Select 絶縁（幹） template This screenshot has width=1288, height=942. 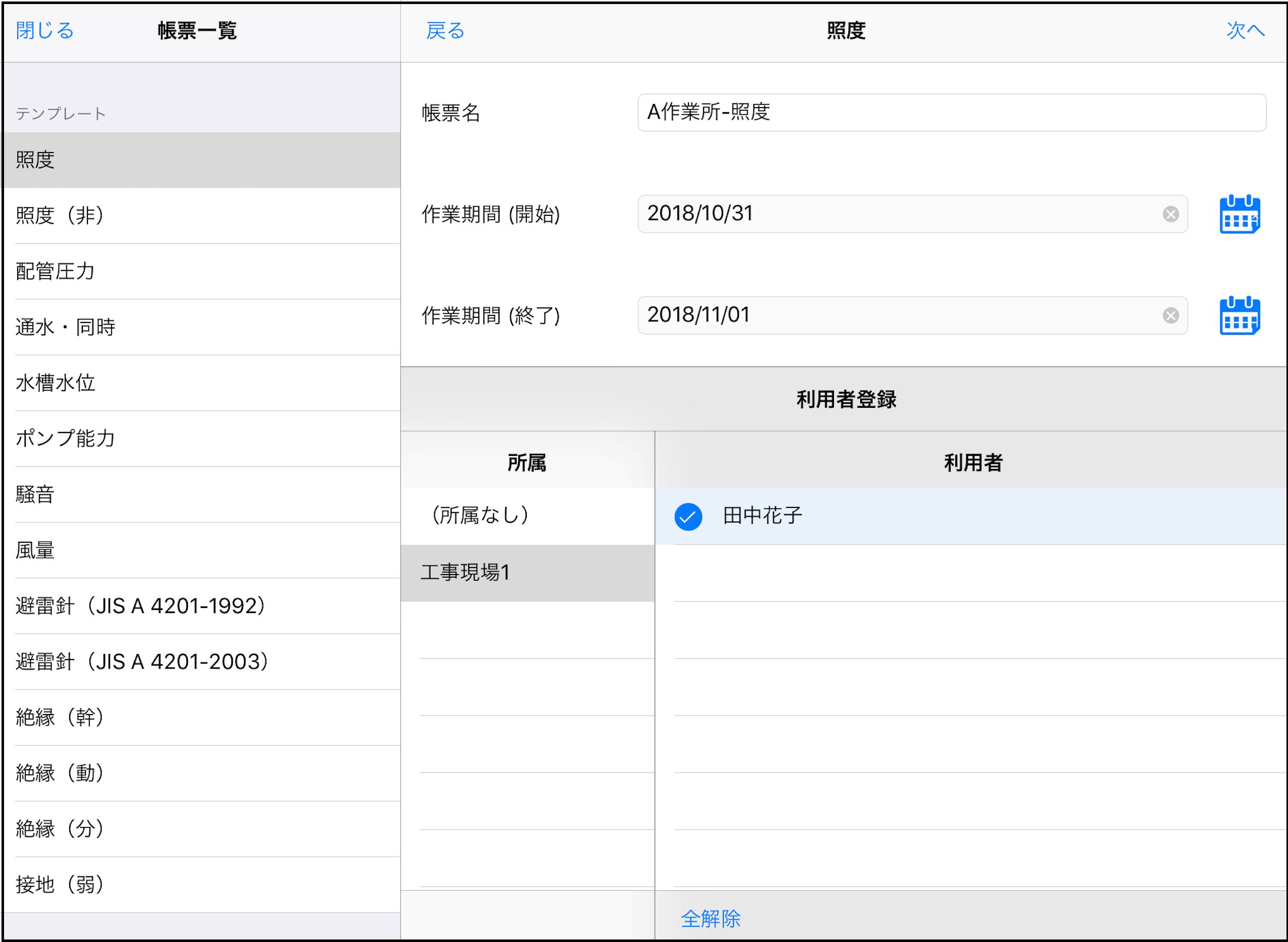click(201, 717)
